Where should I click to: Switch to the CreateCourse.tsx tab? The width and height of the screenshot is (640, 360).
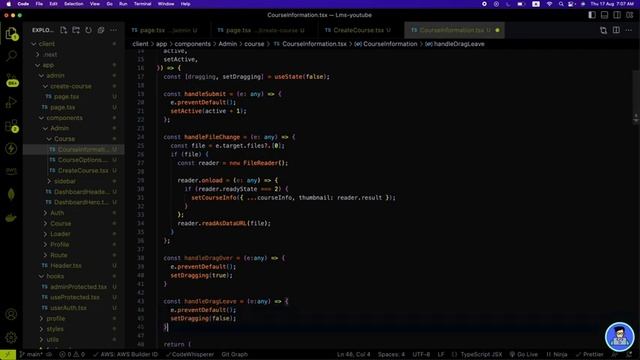358,30
